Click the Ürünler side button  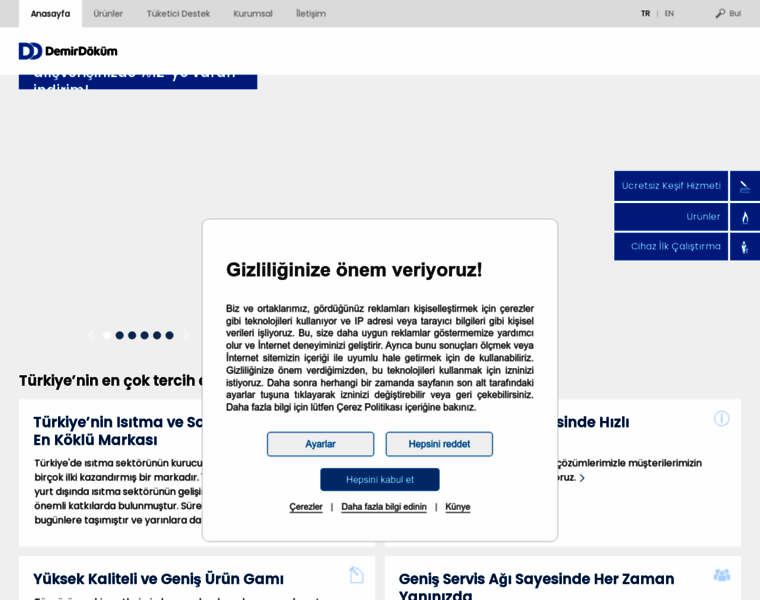(671, 217)
